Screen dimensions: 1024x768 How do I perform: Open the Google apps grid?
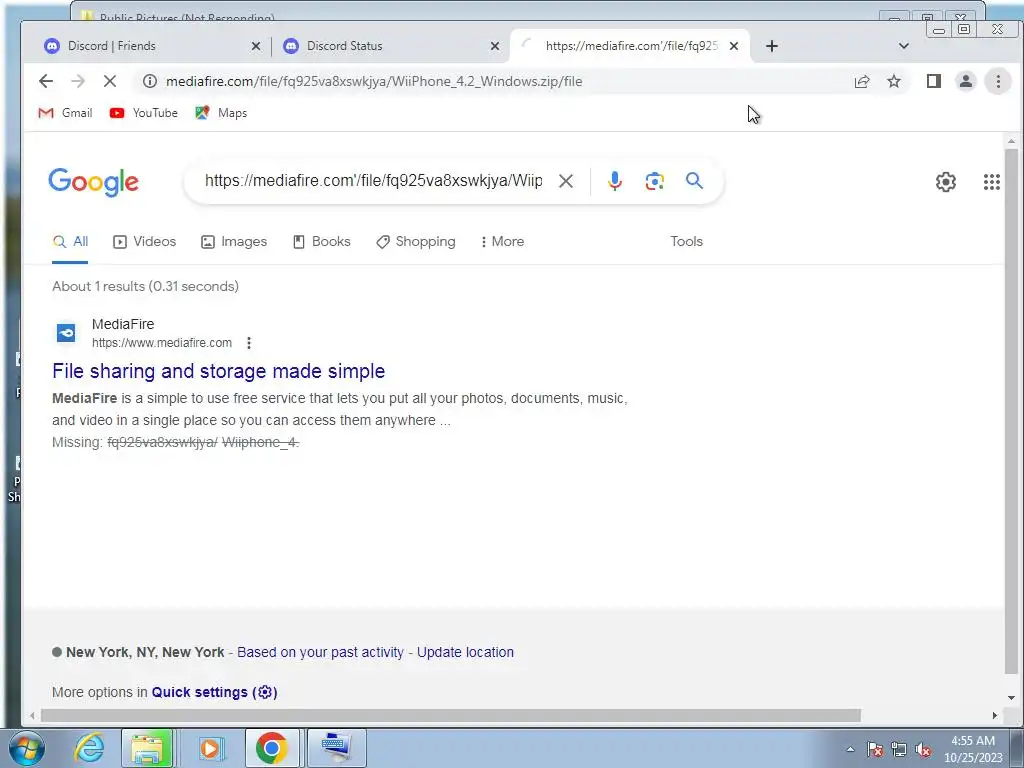point(991,182)
